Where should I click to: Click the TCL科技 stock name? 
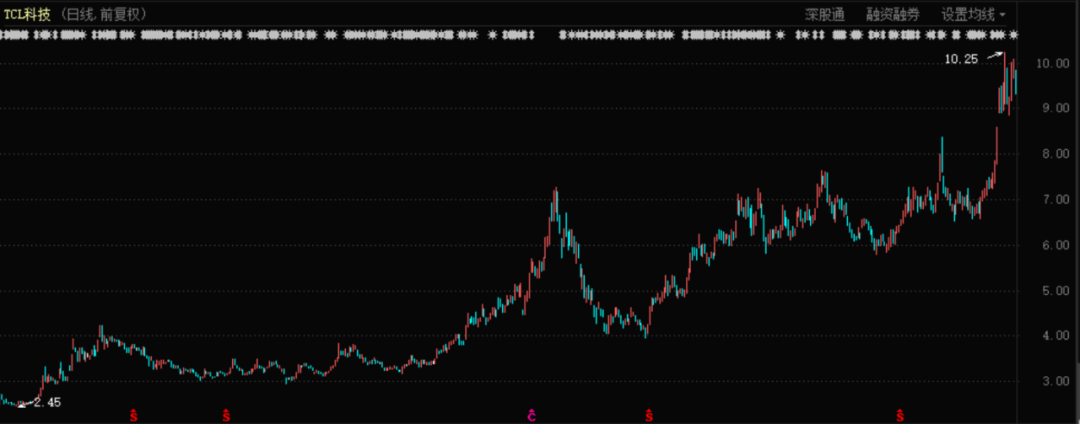pyautogui.click(x=27, y=14)
